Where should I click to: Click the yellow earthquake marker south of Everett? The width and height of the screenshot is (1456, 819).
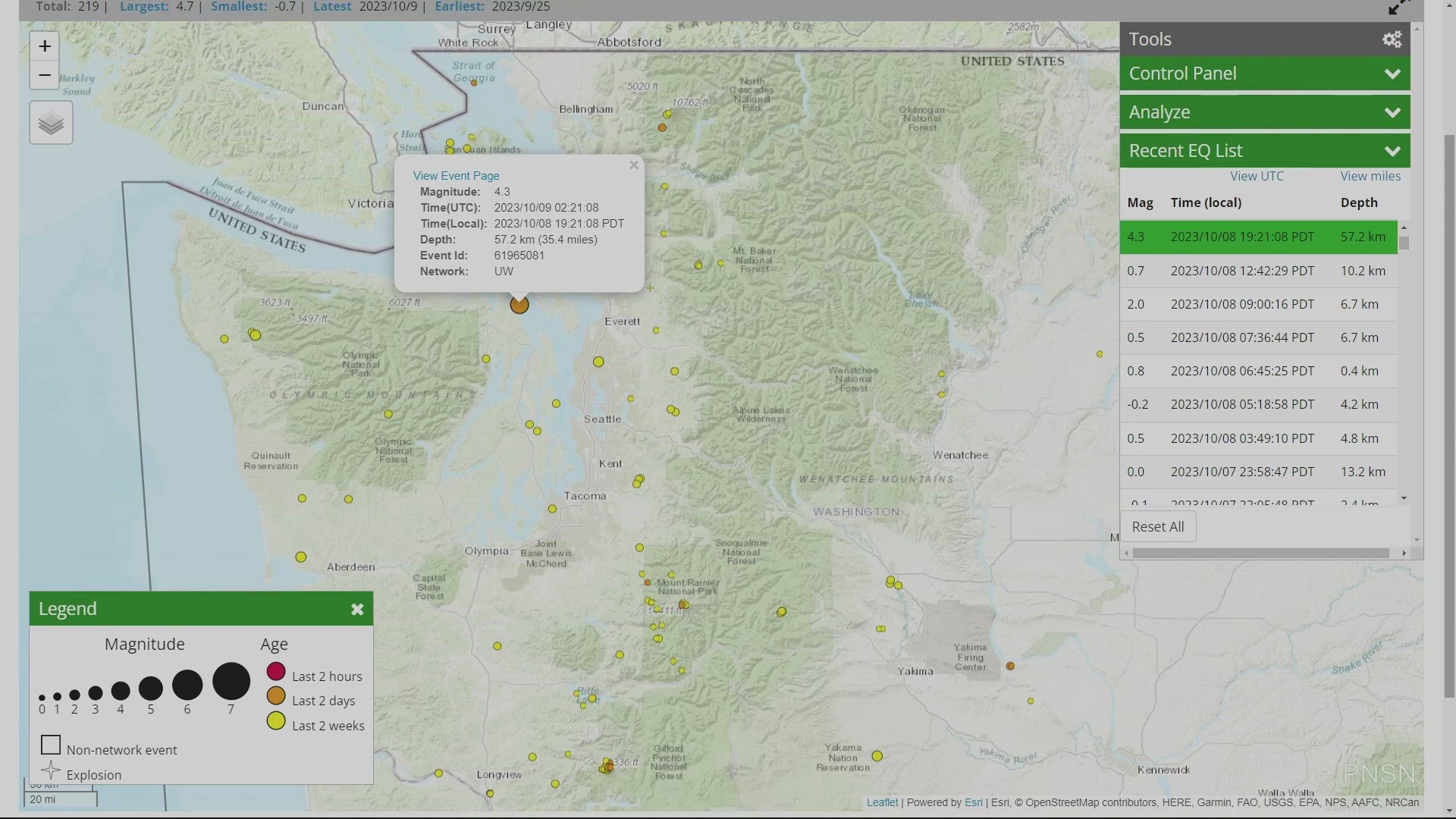point(598,362)
